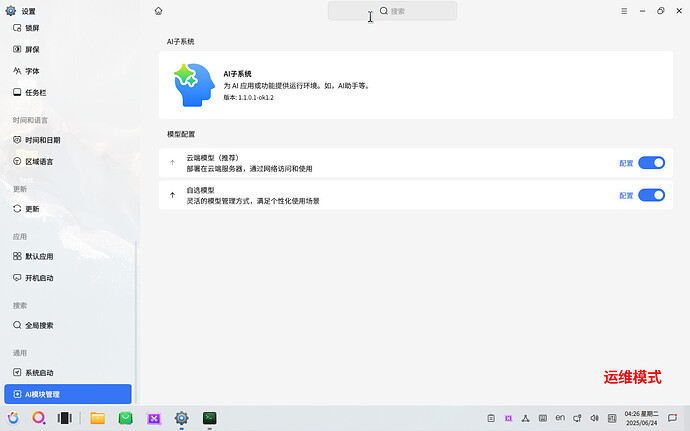Disable the 云端模型 toggle switch
The height and width of the screenshot is (431, 690).
(651, 163)
